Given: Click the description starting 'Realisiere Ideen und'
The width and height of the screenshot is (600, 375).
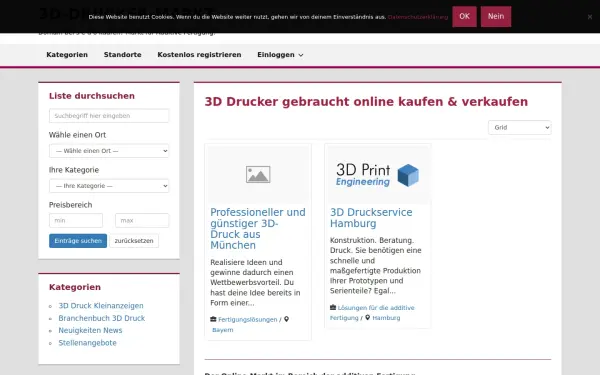Looking at the screenshot, I should [255, 282].
